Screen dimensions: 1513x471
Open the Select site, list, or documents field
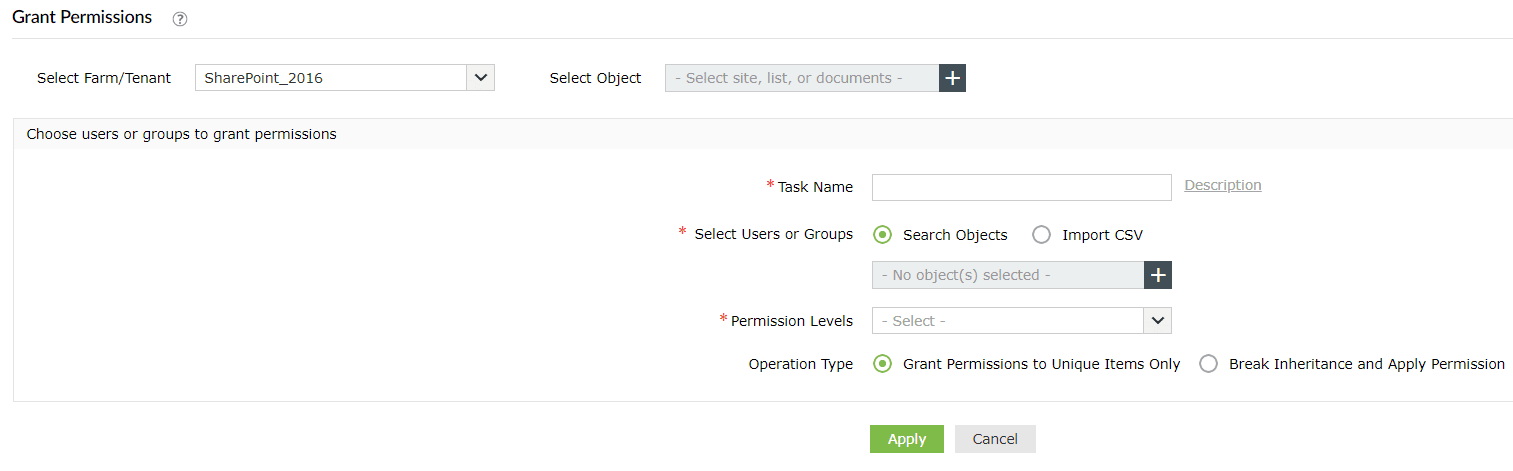point(801,78)
